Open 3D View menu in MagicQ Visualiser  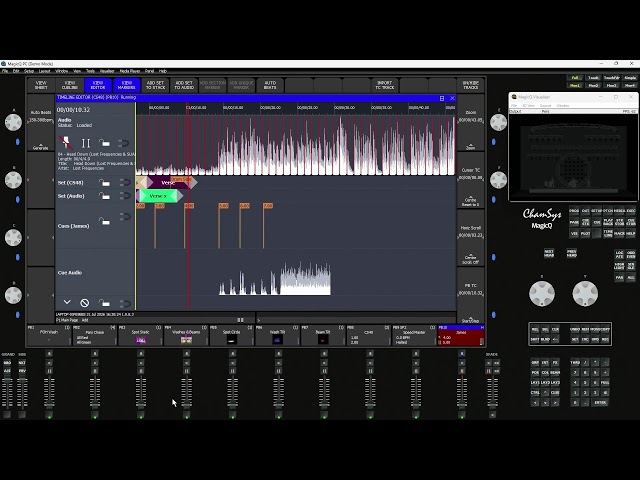(529, 105)
